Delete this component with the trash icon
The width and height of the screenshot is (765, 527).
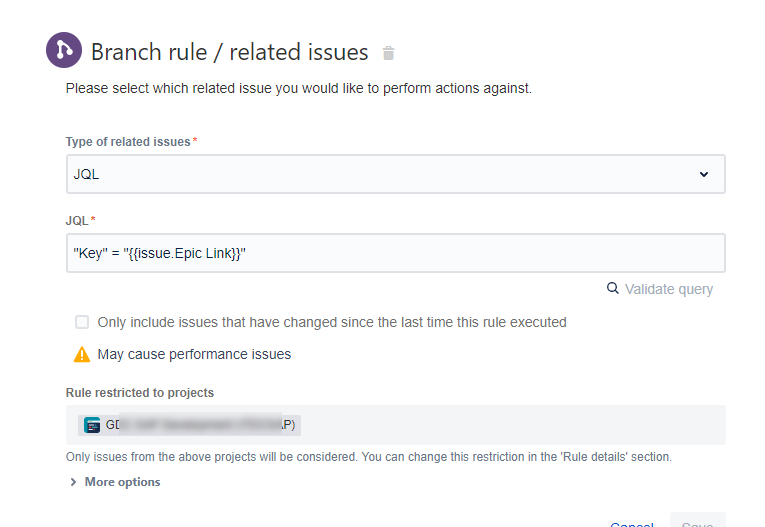click(x=388, y=53)
